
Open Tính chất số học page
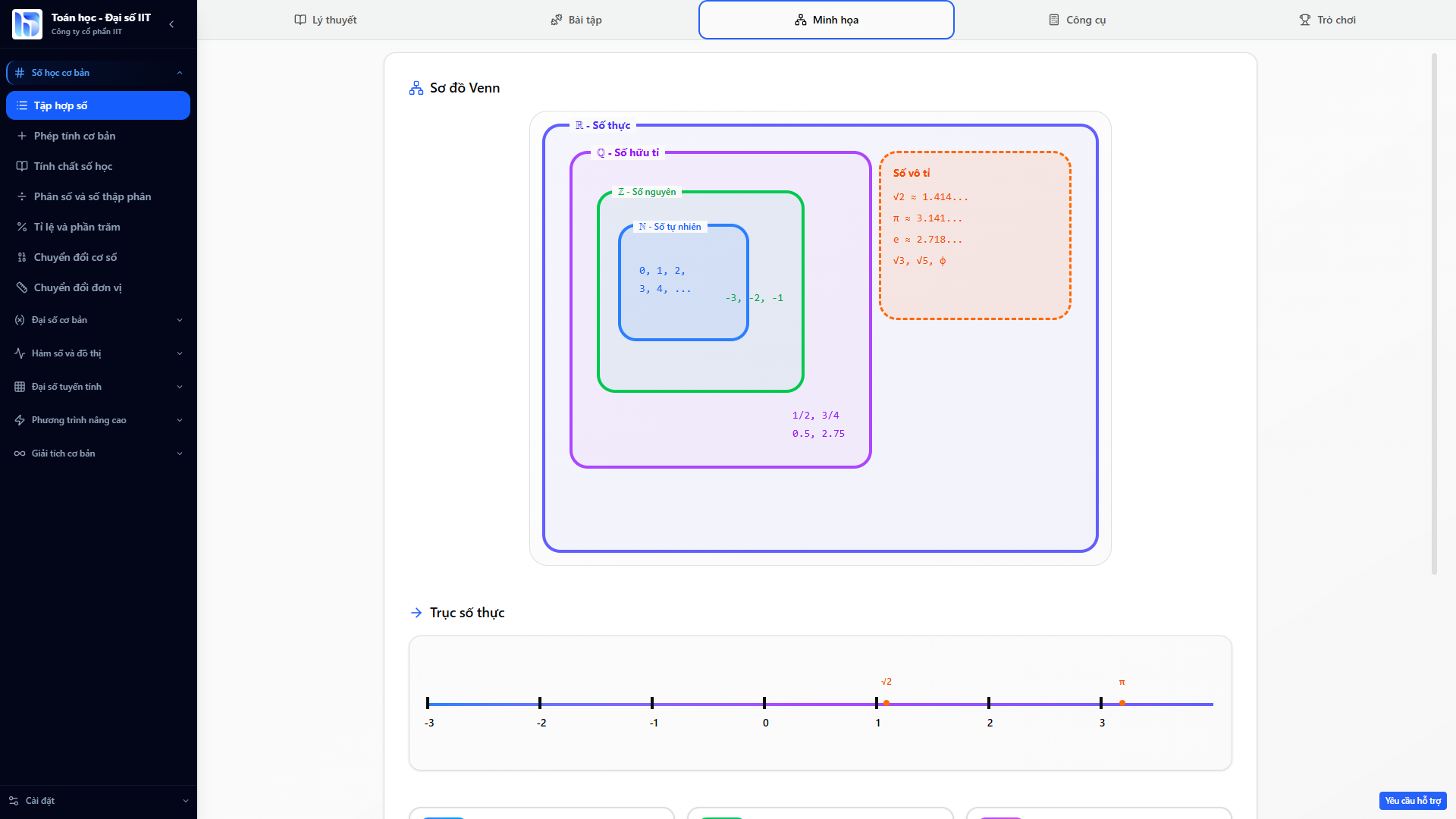(73, 166)
